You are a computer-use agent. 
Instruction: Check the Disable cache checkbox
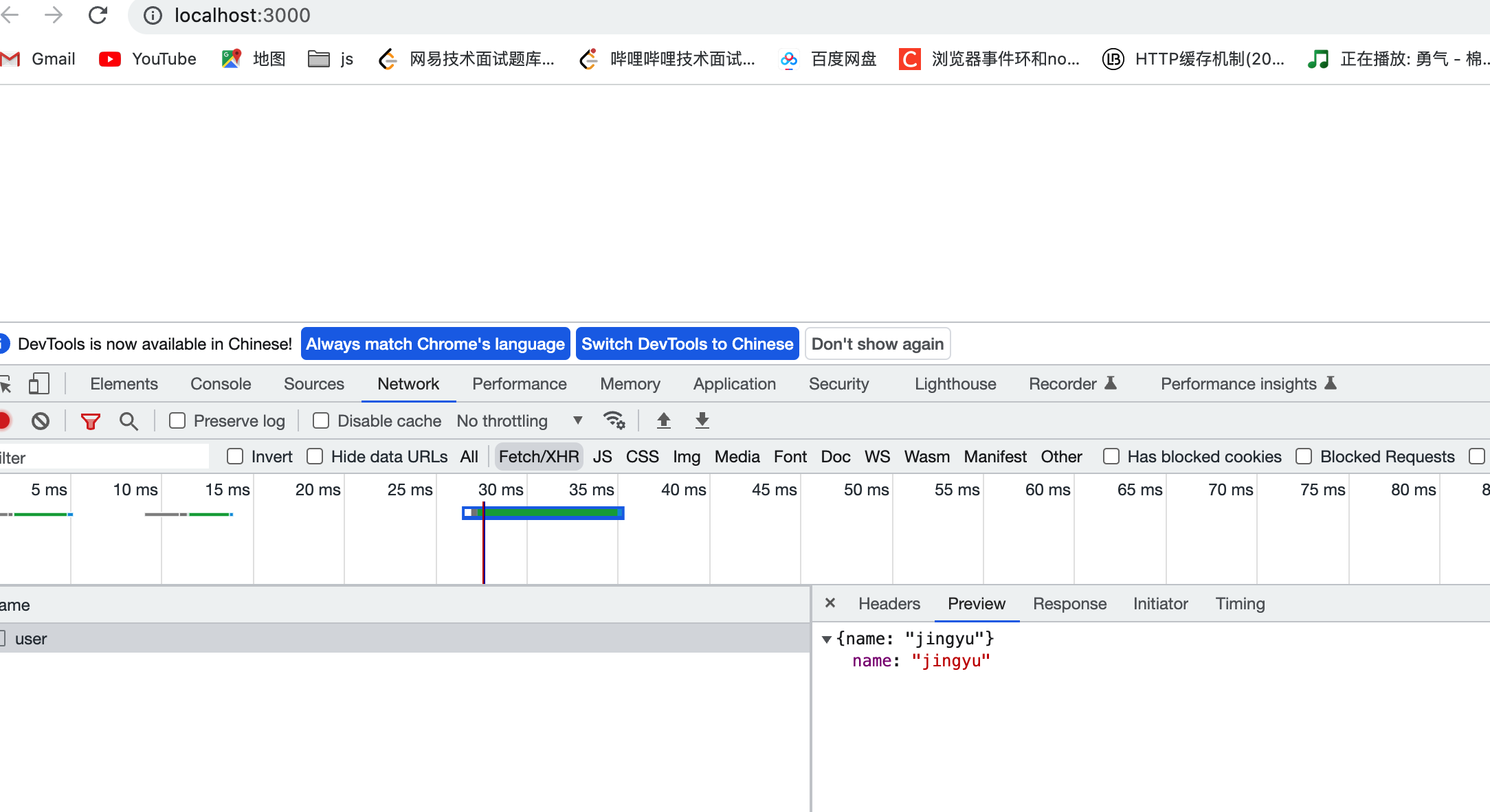[x=321, y=420]
